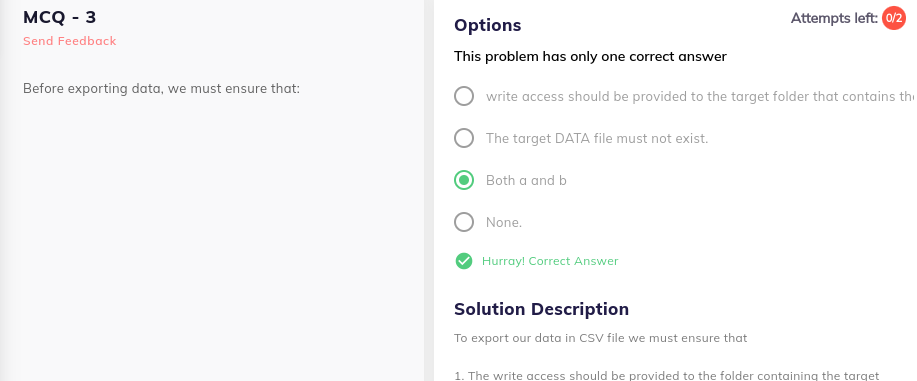Screen dimensions: 917x381
Task: Select the write access option radio button
Action: coord(464,96)
